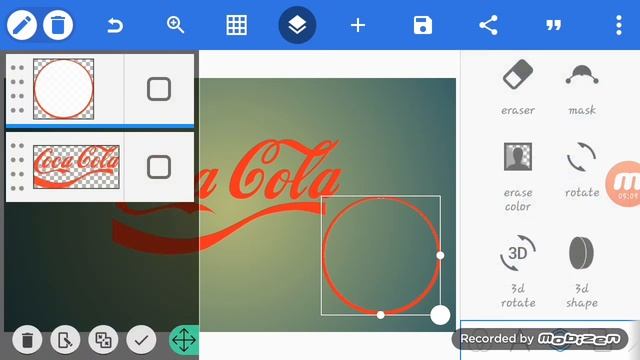Screen dimensions: 640x360
Task: Select the Coca Cola layer thumbnail
Action: [x=76, y=167]
